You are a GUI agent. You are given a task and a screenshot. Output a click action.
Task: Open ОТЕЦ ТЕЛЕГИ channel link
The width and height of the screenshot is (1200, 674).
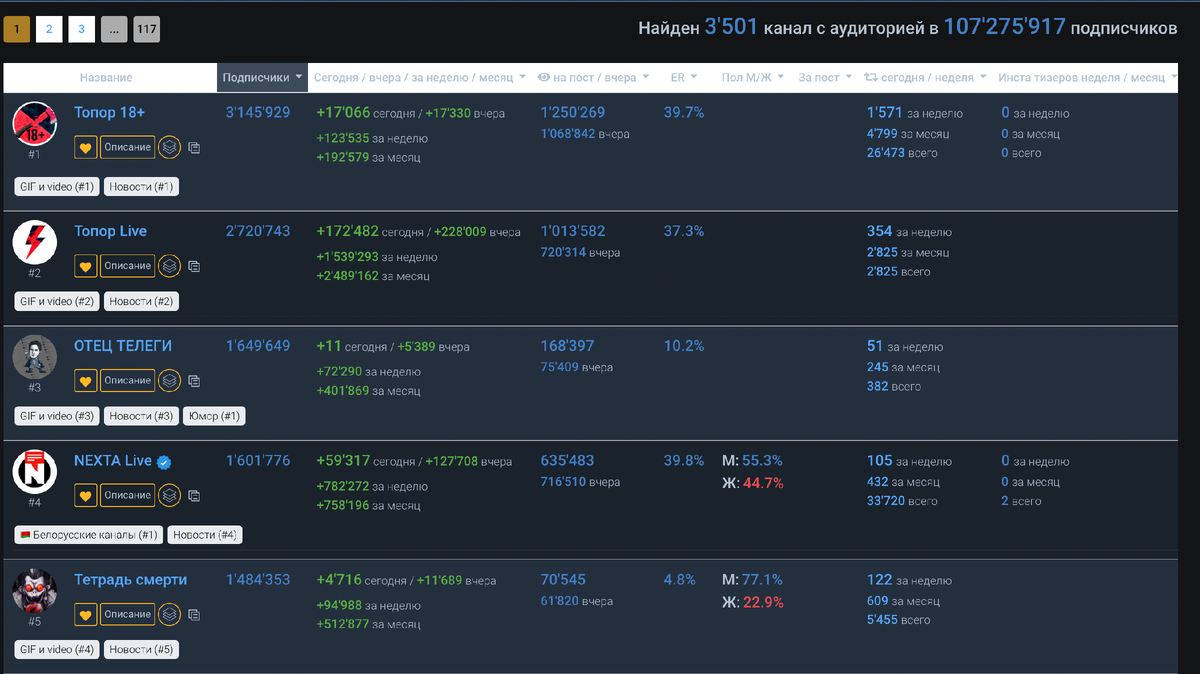(x=123, y=346)
